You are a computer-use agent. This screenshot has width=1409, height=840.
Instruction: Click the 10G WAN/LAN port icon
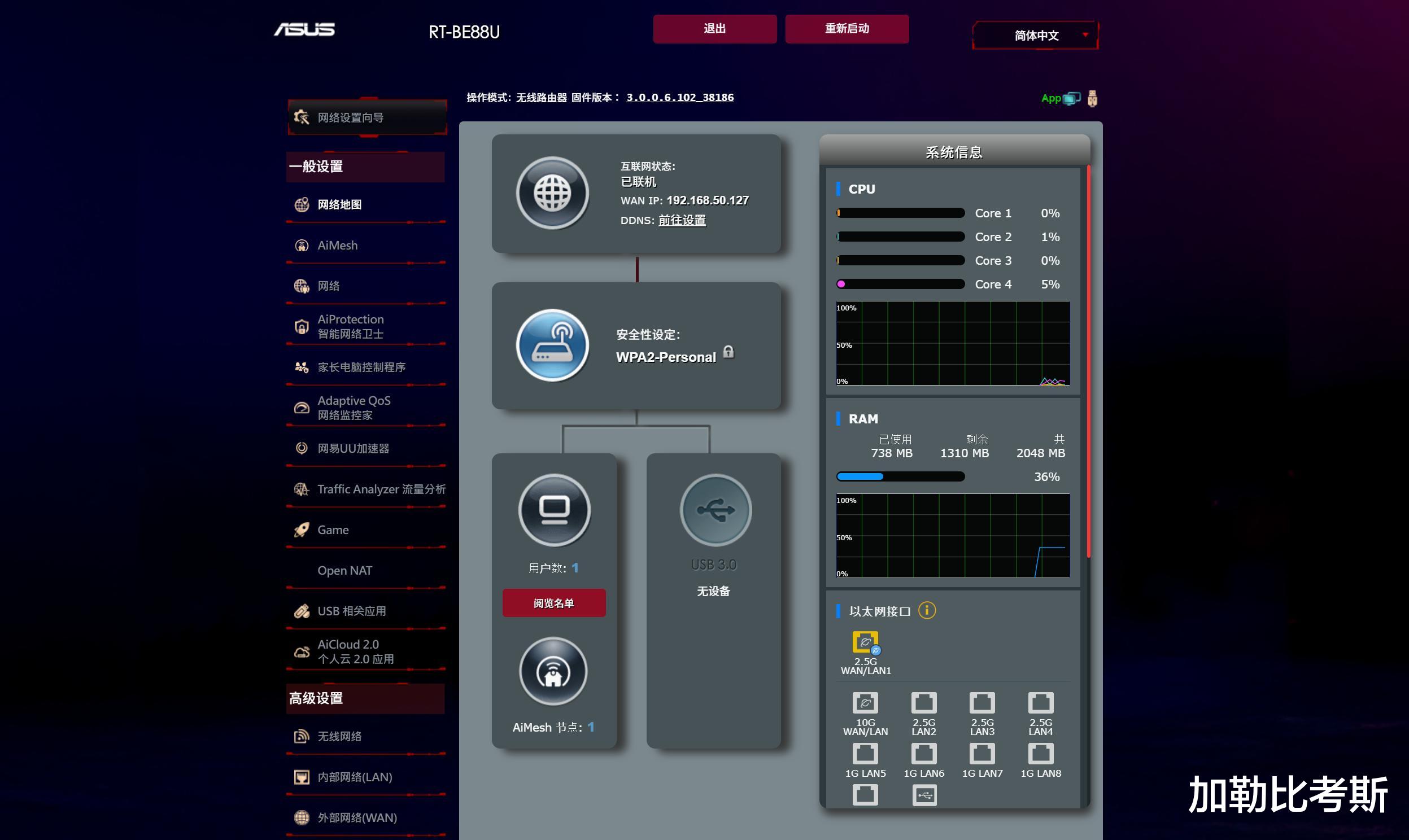click(x=865, y=703)
